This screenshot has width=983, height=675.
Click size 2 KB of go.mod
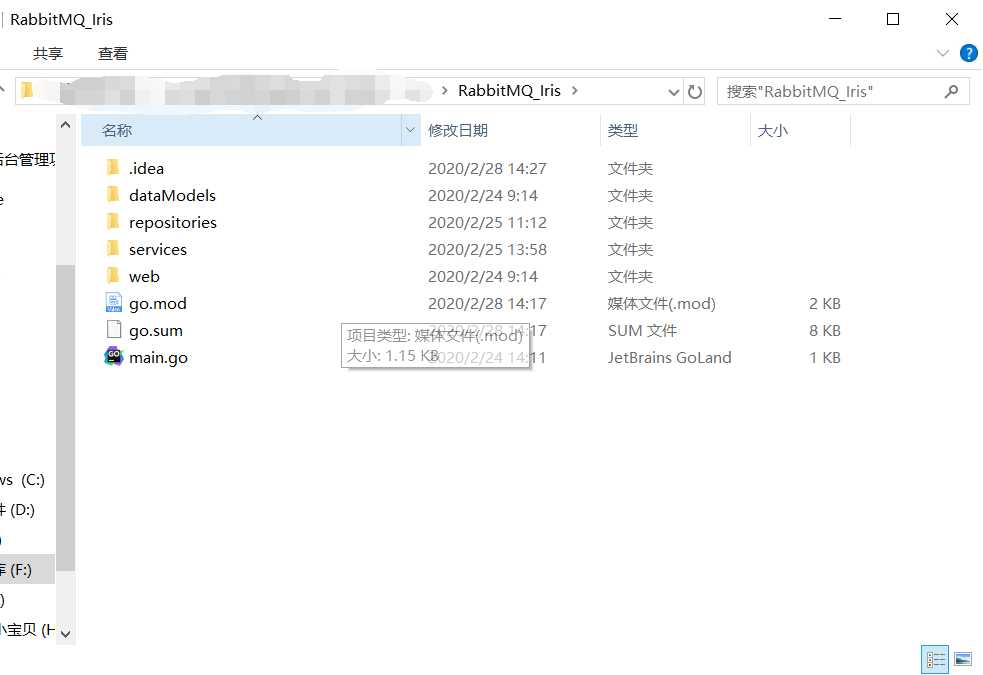(824, 304)
